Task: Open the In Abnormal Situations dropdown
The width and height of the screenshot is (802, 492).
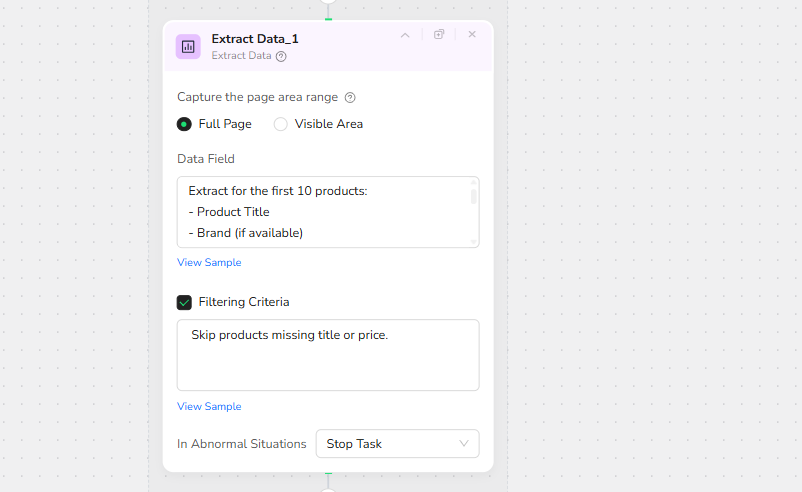Action: [x=397, y=443]
